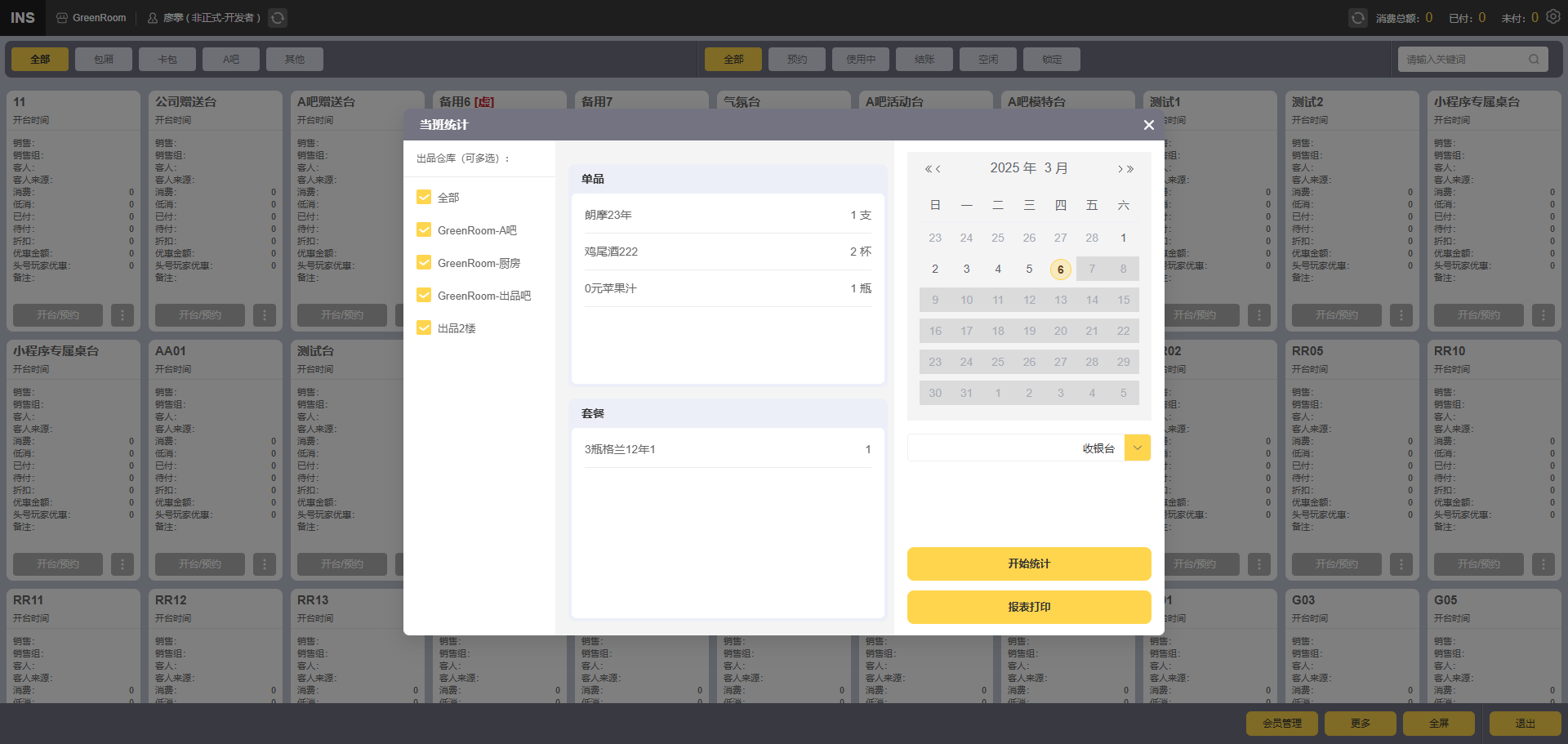Image resolution: width=1568 pixels, height=744 pixels.
Task: Click 开台/预约 on table 11 card
Action: coord(58,315)
